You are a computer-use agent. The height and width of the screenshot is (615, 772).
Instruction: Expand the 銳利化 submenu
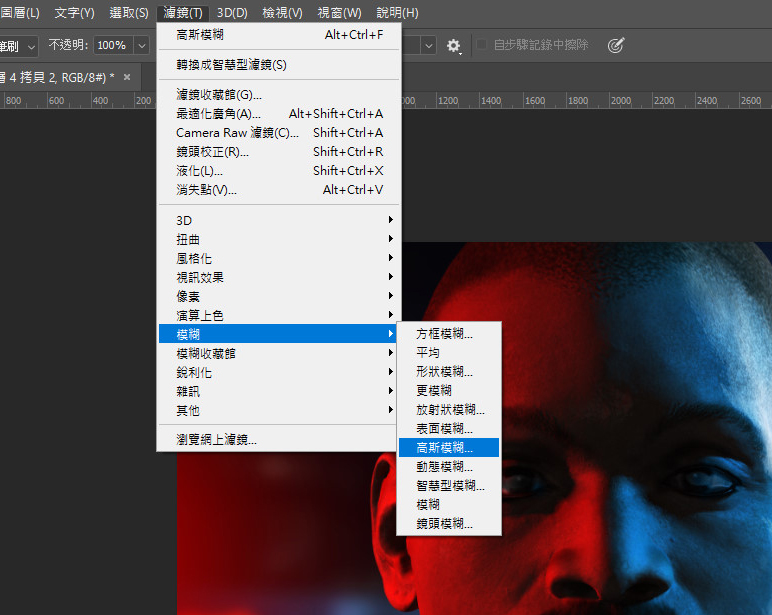pyautogui.click(x=279, y=372)
